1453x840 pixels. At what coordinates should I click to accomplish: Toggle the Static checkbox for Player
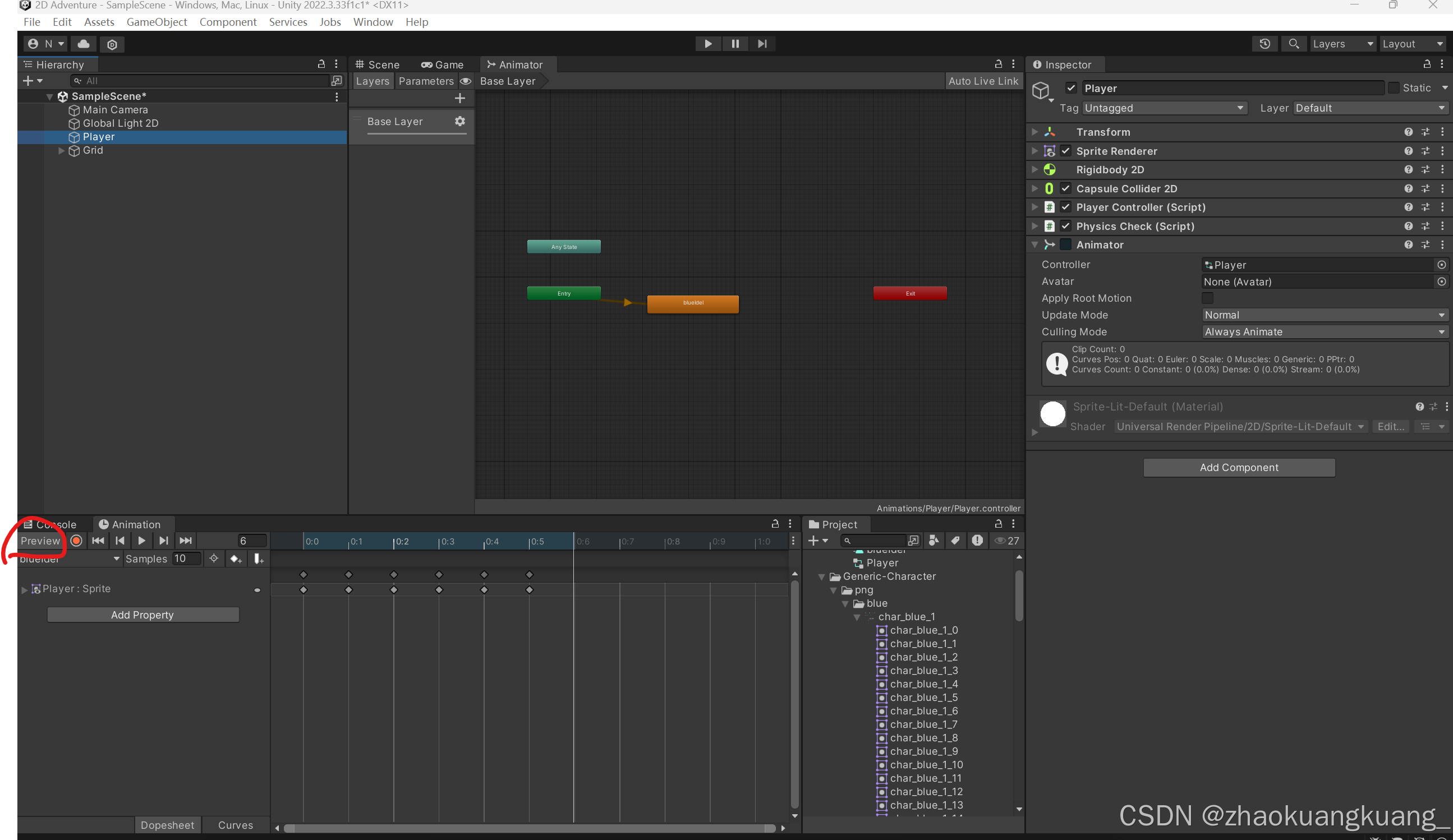(1393, 87)
